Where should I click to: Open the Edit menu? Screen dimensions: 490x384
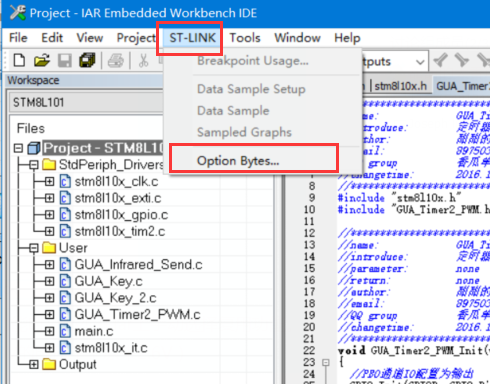click(52, 38)
